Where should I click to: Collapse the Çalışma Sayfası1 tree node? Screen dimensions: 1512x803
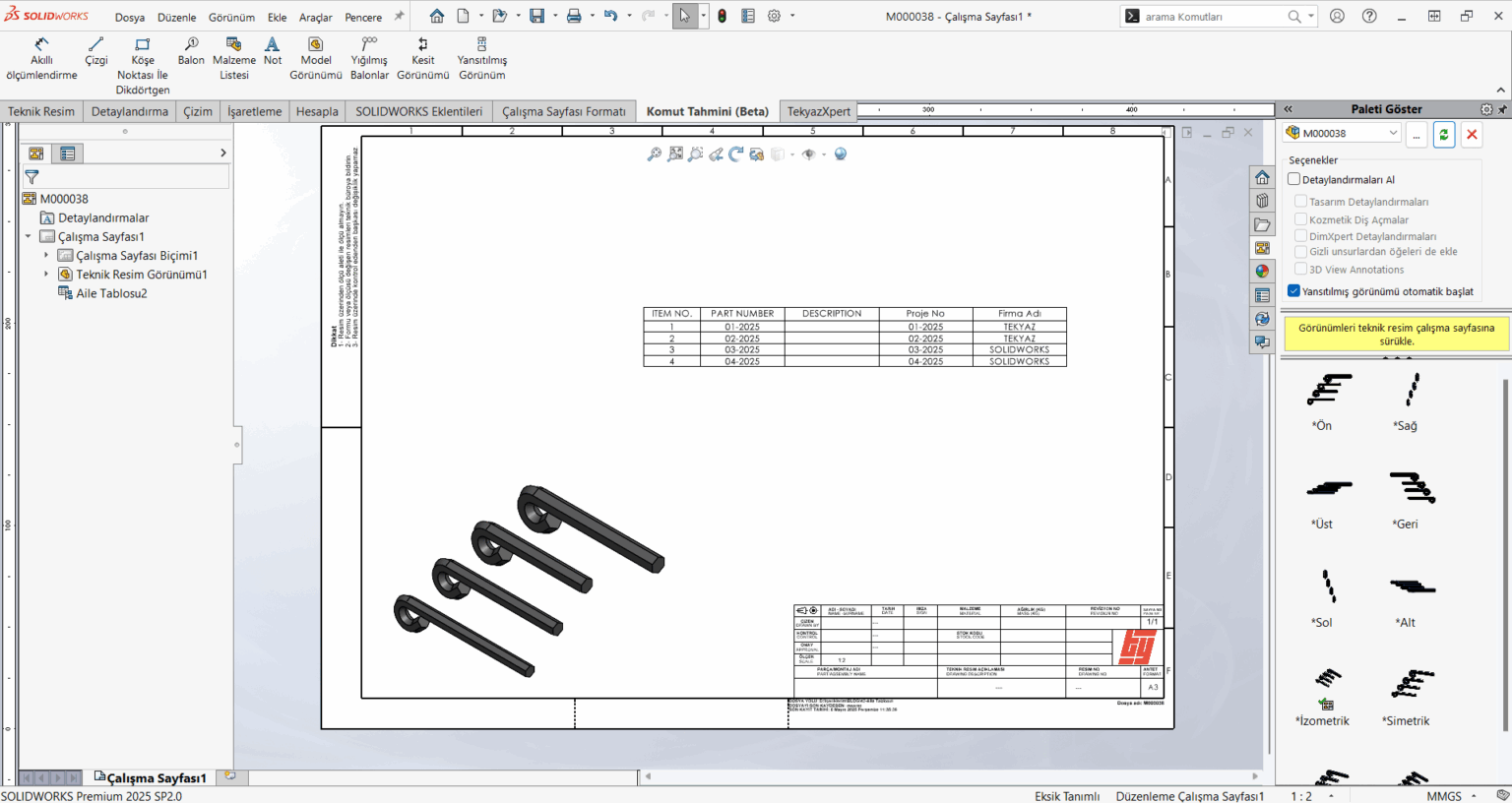point(29,237)
